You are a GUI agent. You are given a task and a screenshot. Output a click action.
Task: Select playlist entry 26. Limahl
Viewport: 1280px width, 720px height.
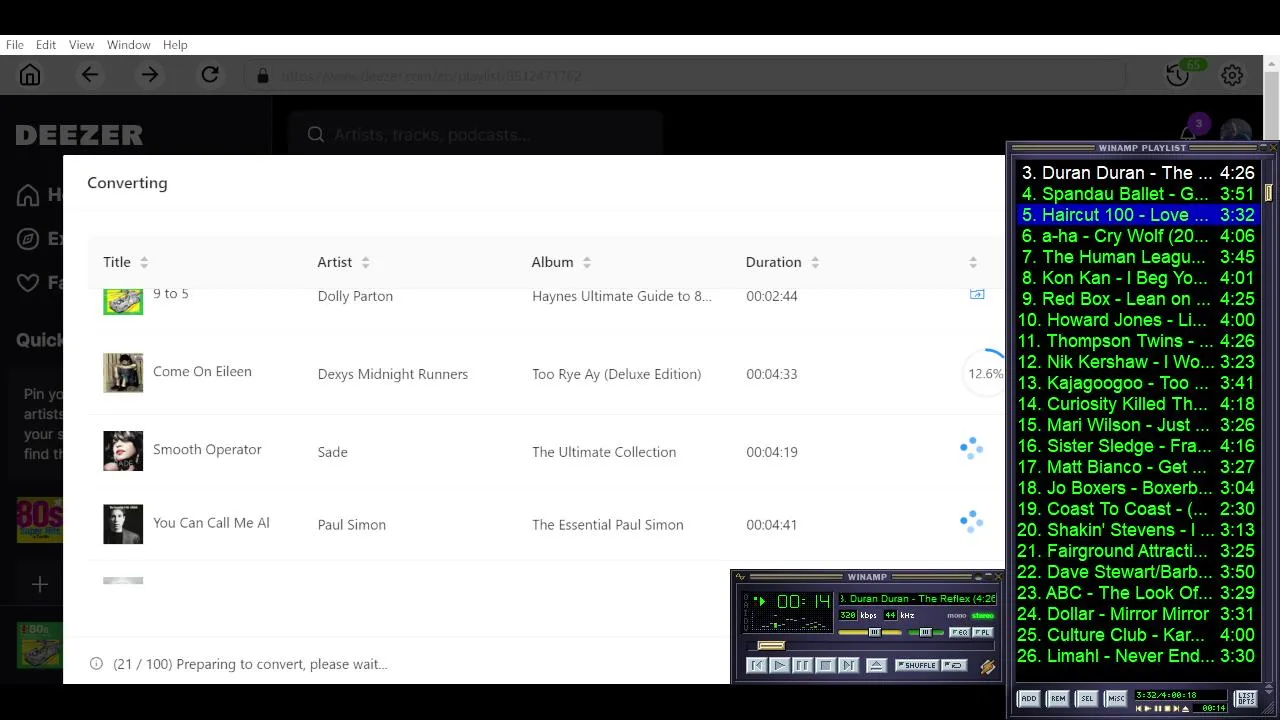click(x=1137, y=656)
